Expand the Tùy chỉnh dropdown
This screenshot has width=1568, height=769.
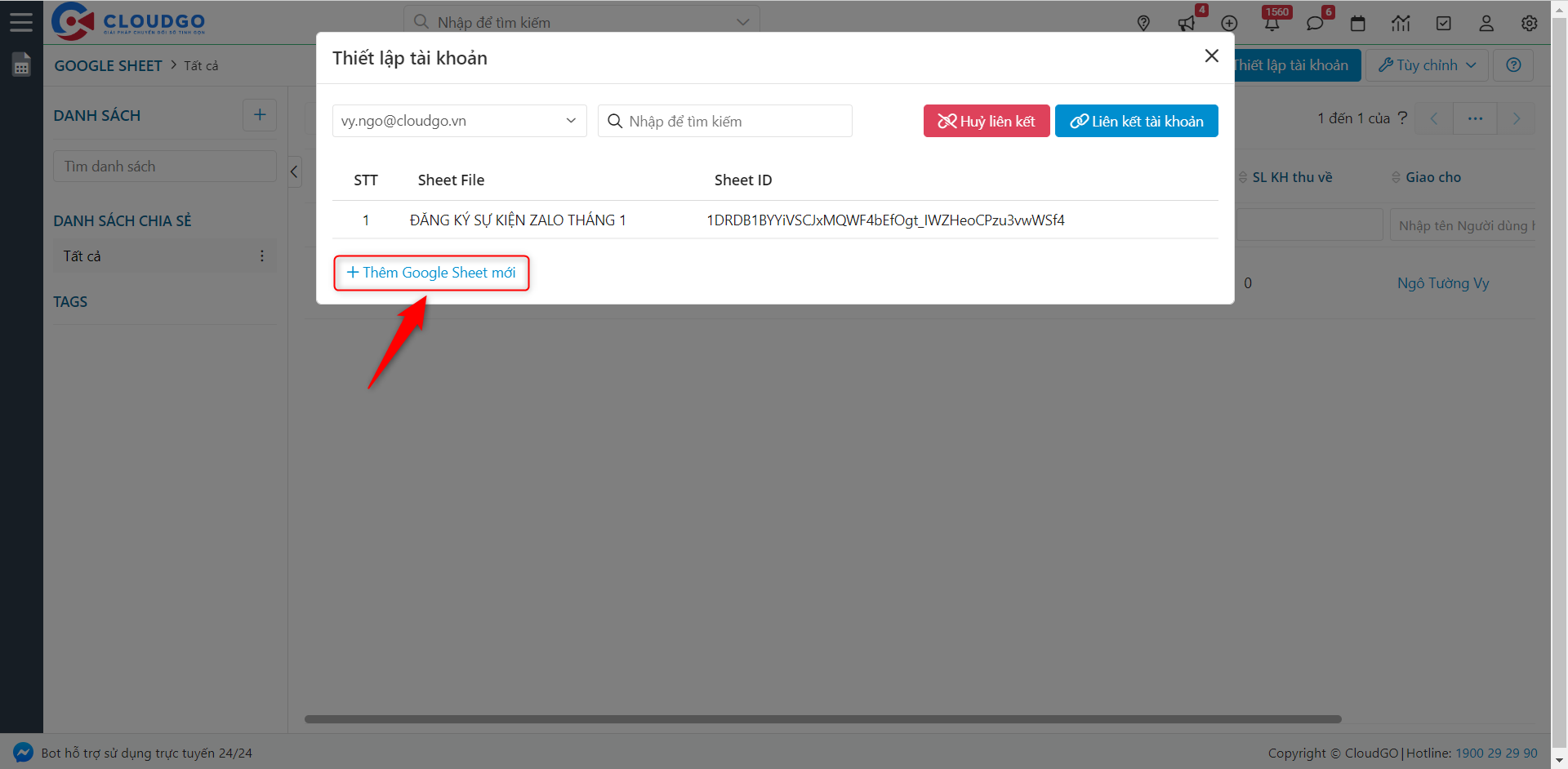click(1428, 65)
